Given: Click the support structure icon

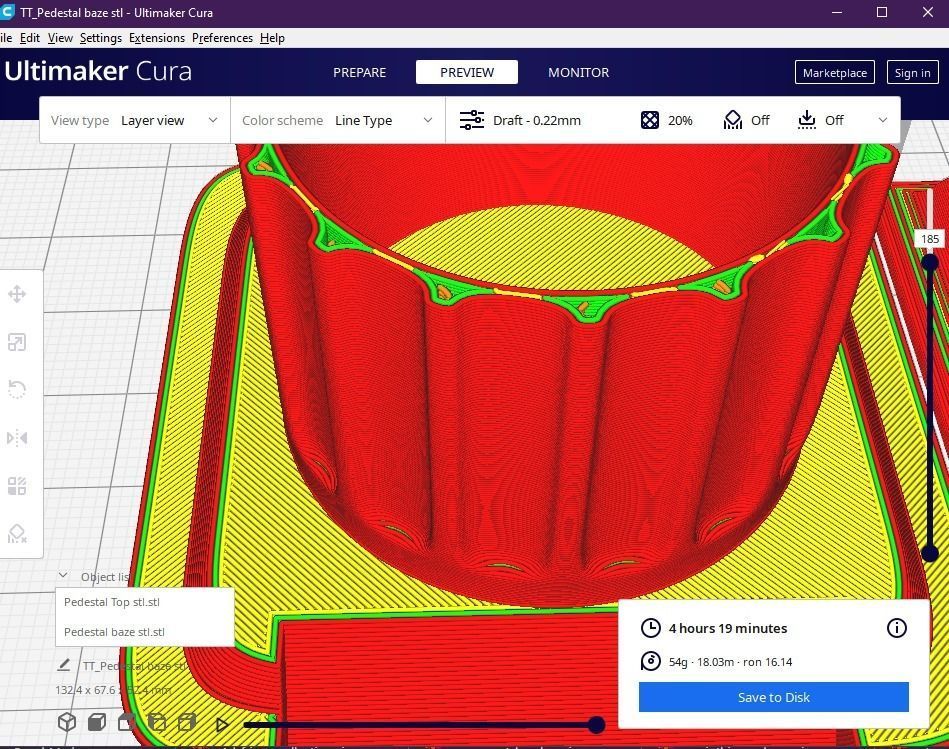Looking at the screenshot, I should (x=732, y=120).
